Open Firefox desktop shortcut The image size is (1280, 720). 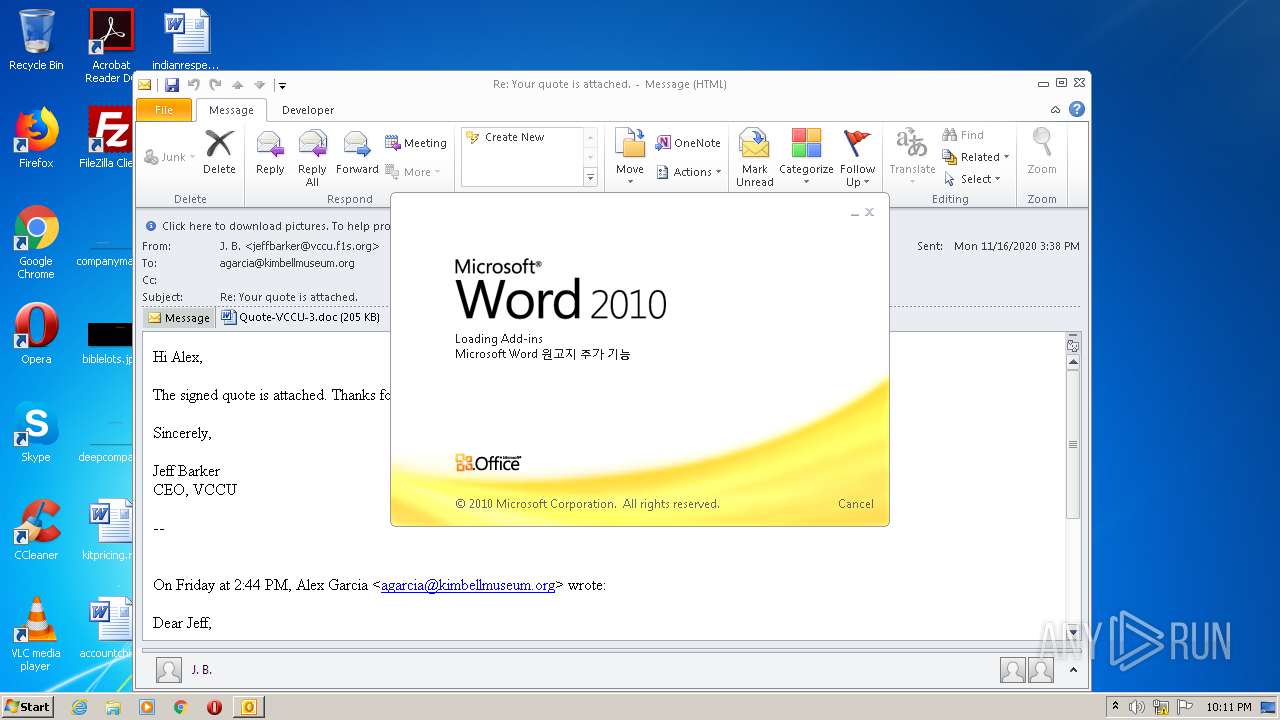point(36,138)
